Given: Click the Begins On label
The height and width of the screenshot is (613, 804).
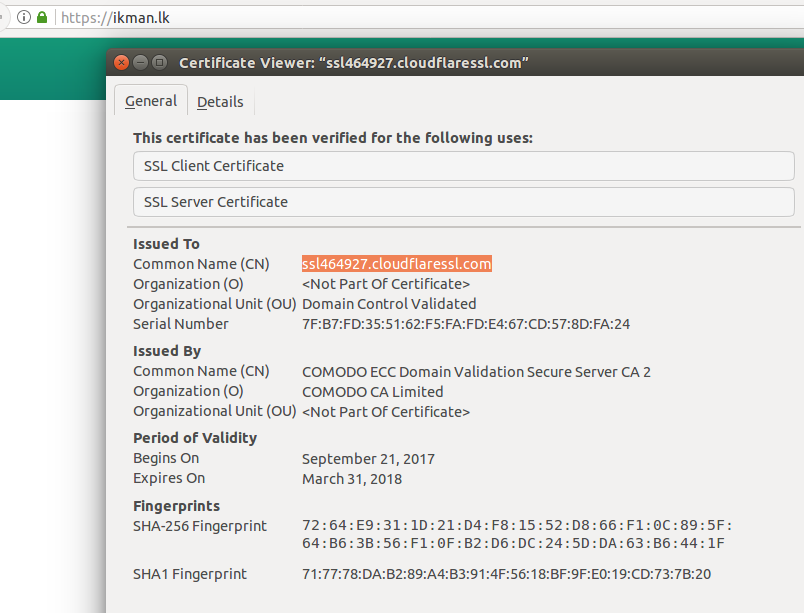Looking at the screenshot, I should (166, 458).
